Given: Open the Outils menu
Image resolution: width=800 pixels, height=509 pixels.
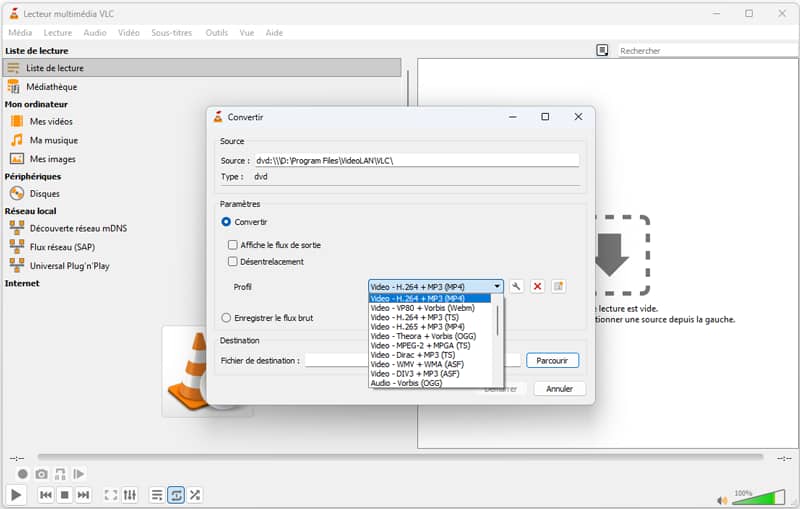Looking at the screenshot, I should (216, 32).
